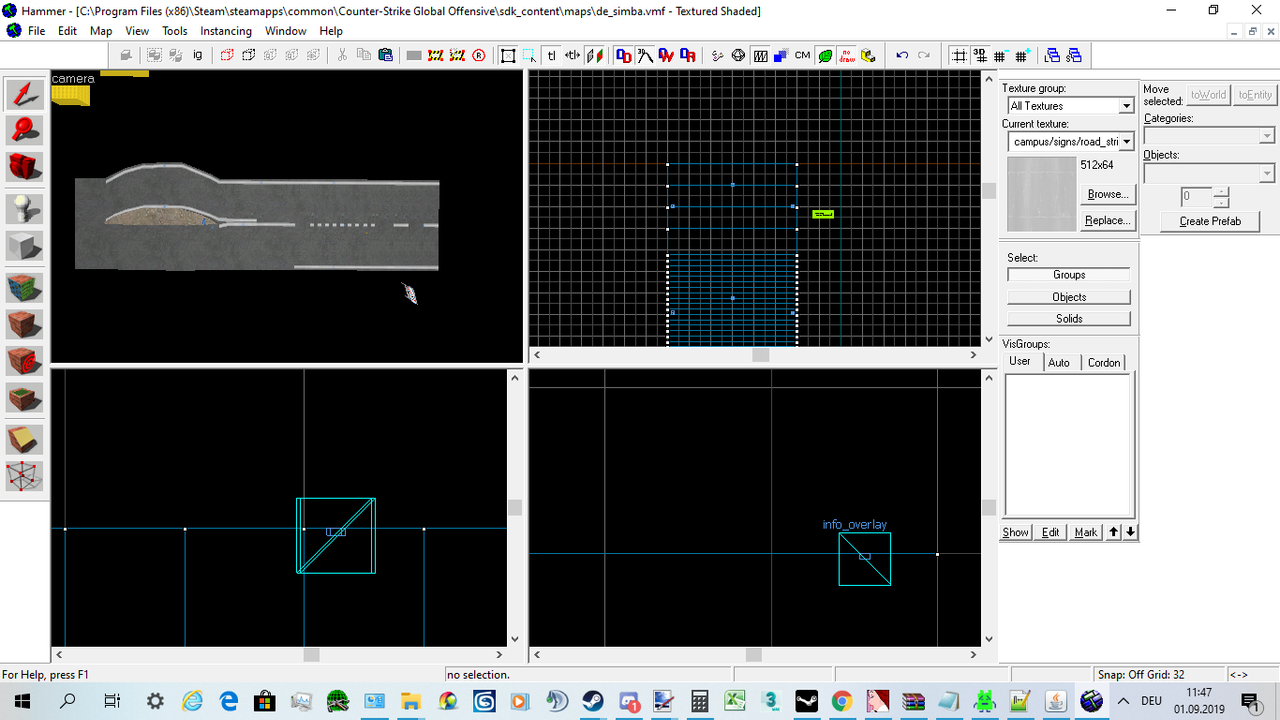Toggle the selection bounding box mode

508,56
